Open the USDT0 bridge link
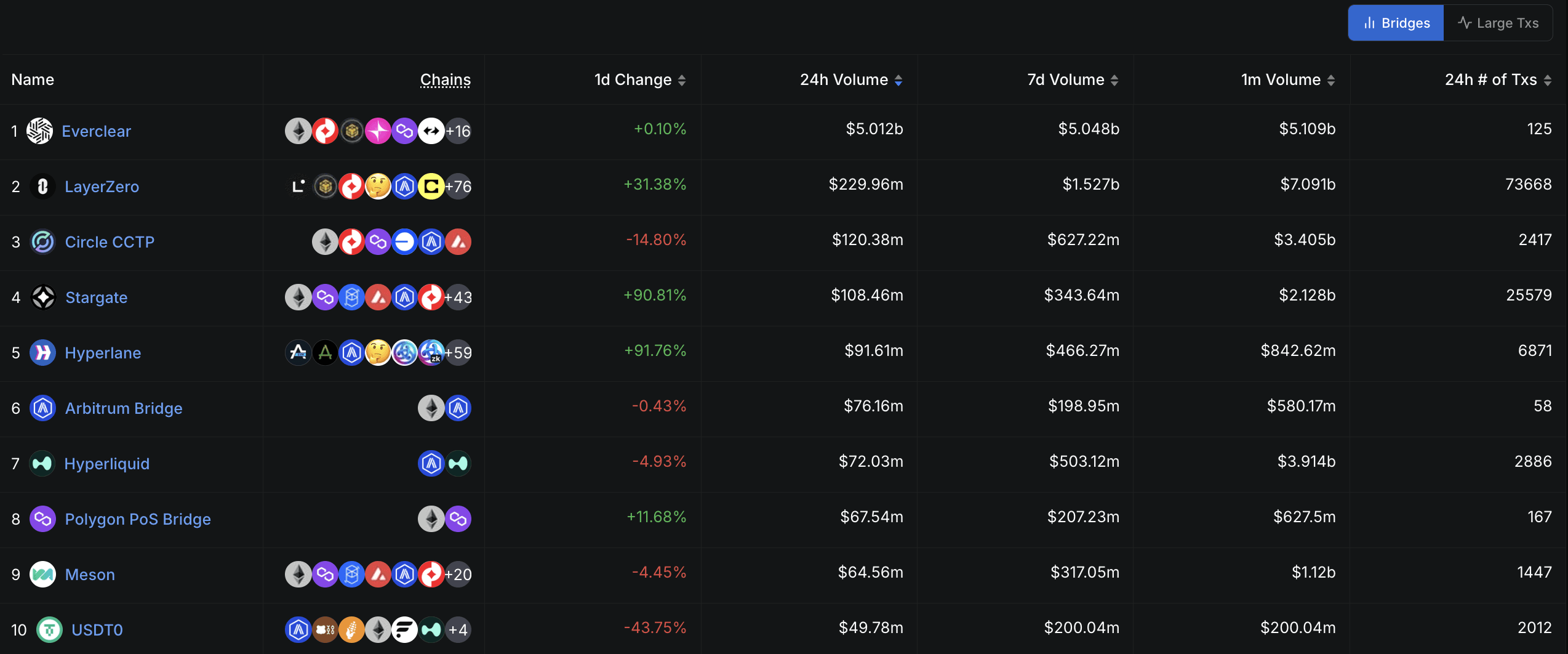This screenshot has width=1568, height=654. 97,630
